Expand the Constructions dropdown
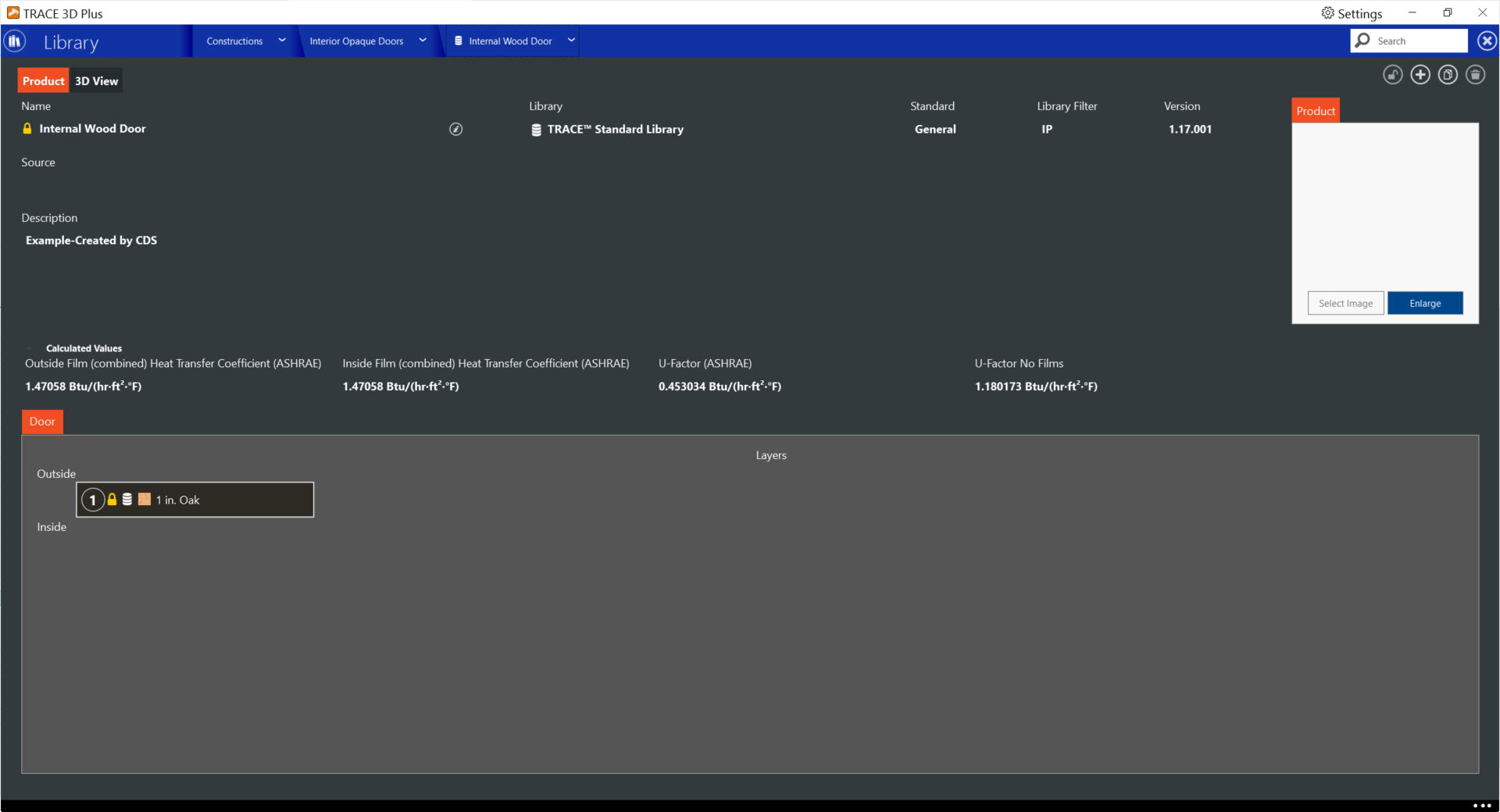This screenshot has width=1500, height=812. pos(282,41)
